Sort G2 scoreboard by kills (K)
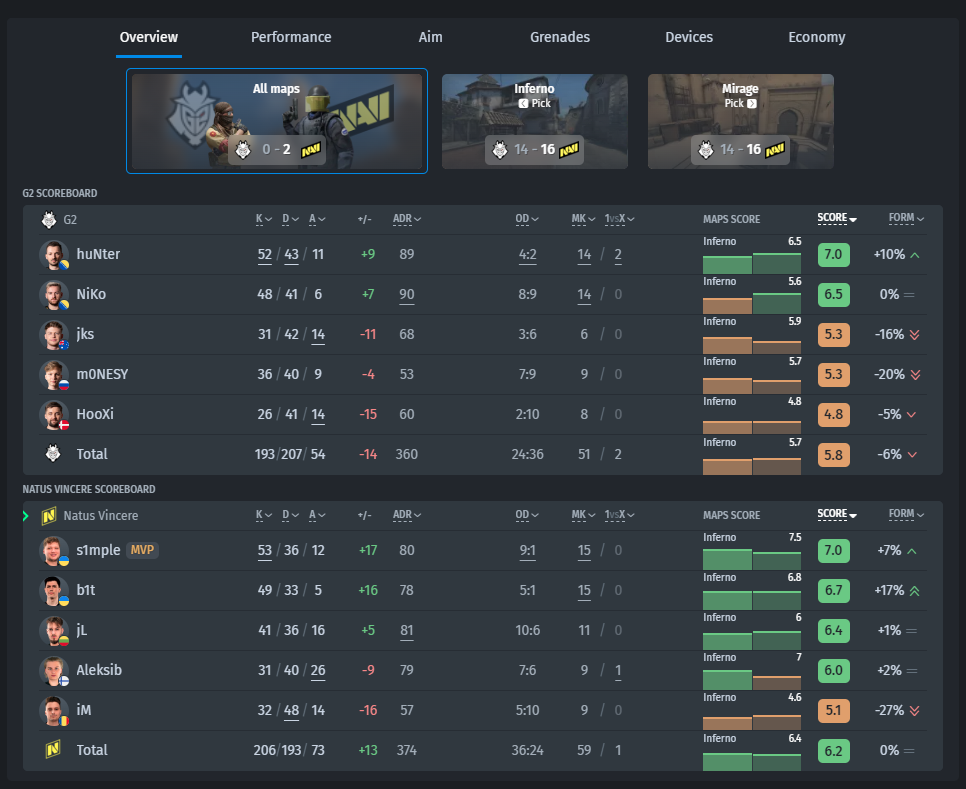Screen dimensions: 966x789 coord(264,219)
